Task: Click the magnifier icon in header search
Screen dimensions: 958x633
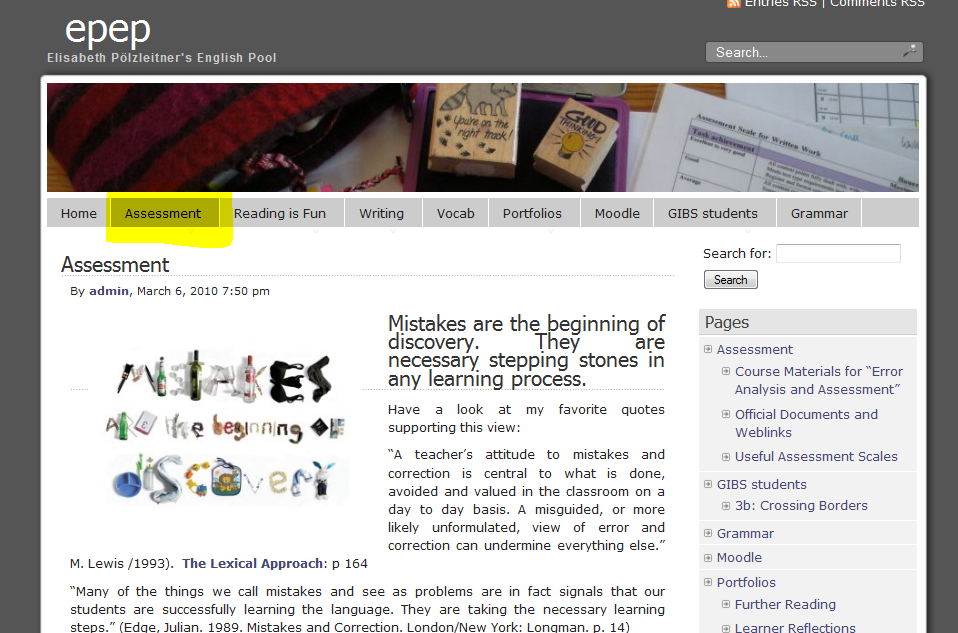Action: (910, 51)
